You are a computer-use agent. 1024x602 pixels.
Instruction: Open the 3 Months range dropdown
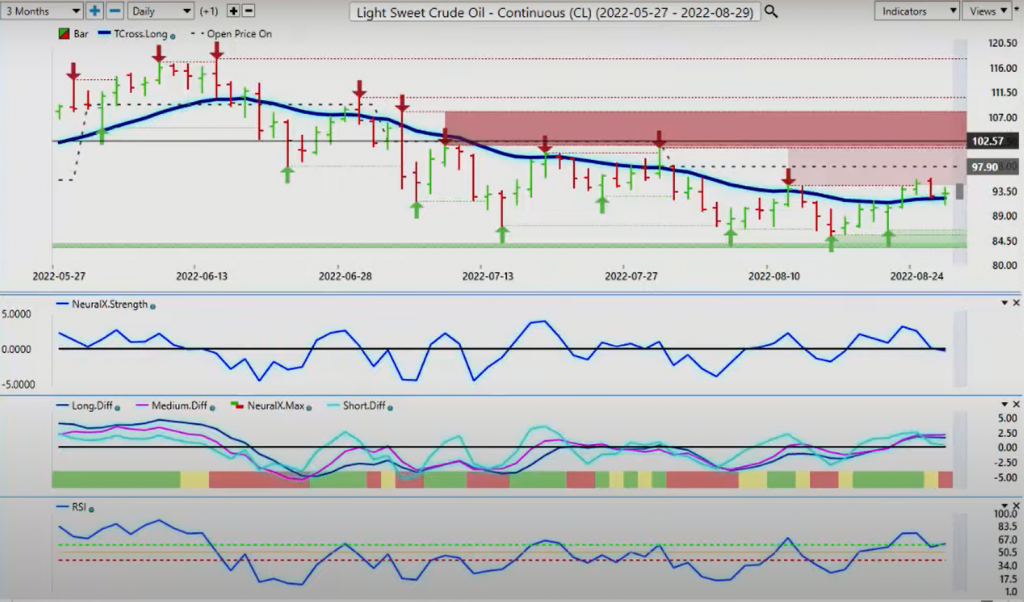[x=42, y=11]
